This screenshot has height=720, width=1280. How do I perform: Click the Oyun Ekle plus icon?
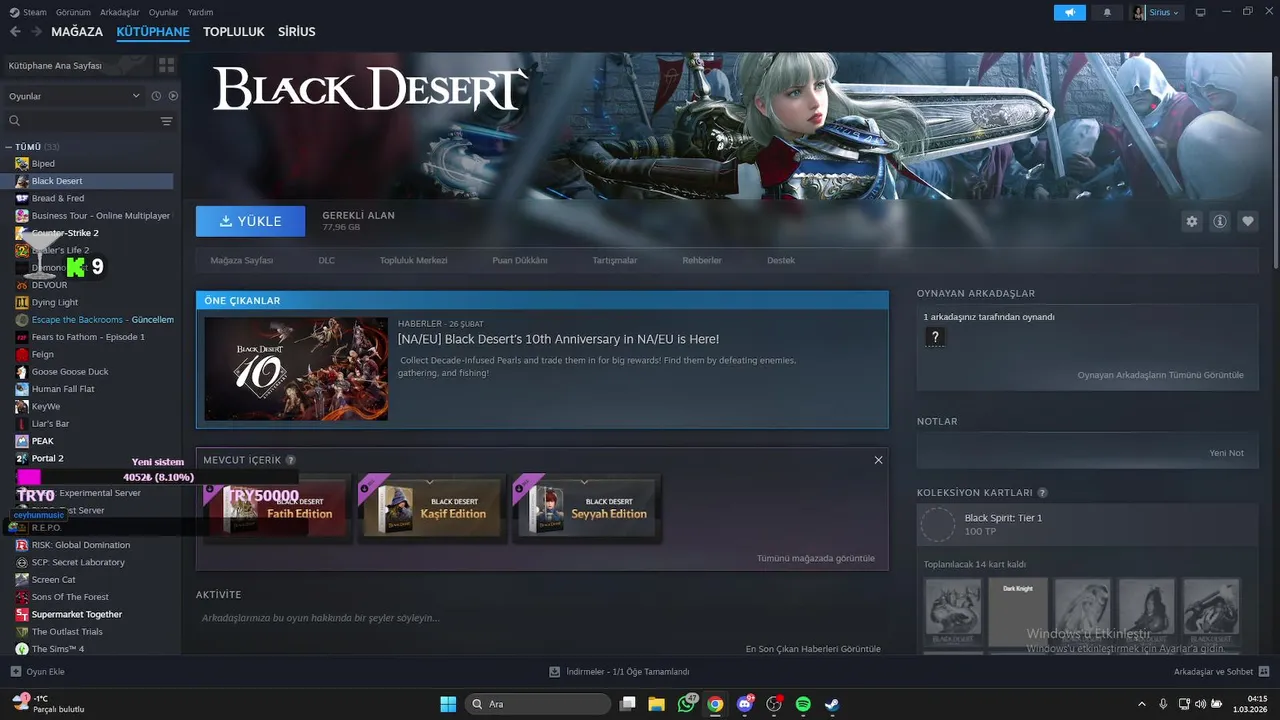(x=15, y=672)
